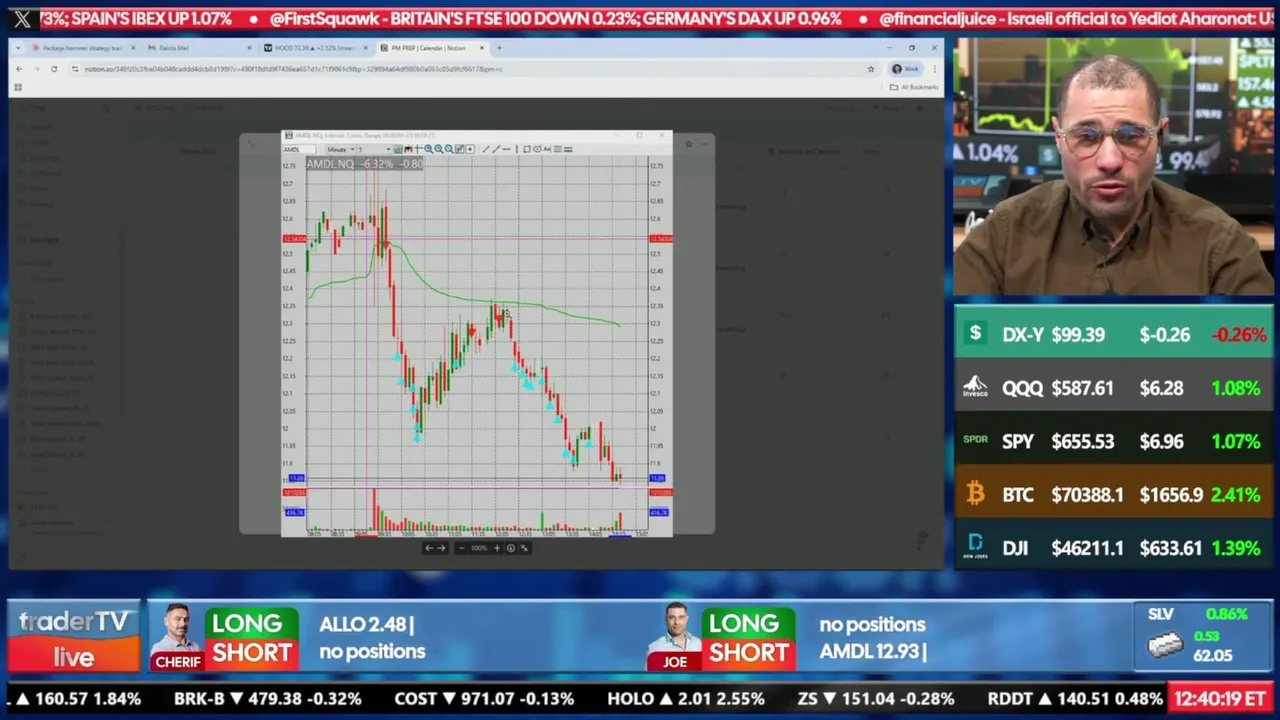Viewport: 1280px width, 720px height.
Task: Click the X logo in top ticker
Action: 22,19
